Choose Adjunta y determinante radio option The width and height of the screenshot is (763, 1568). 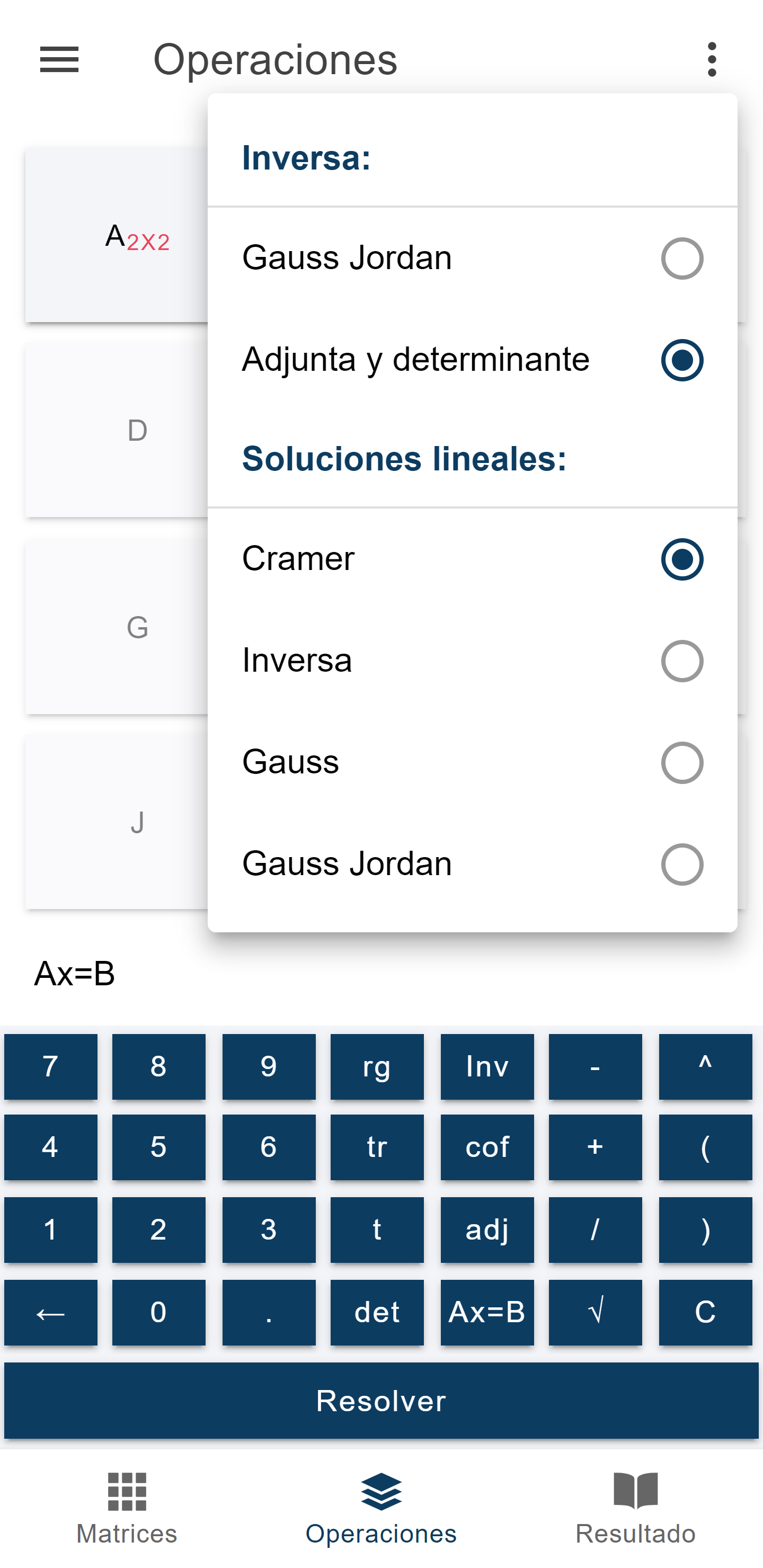pos(472,360)
